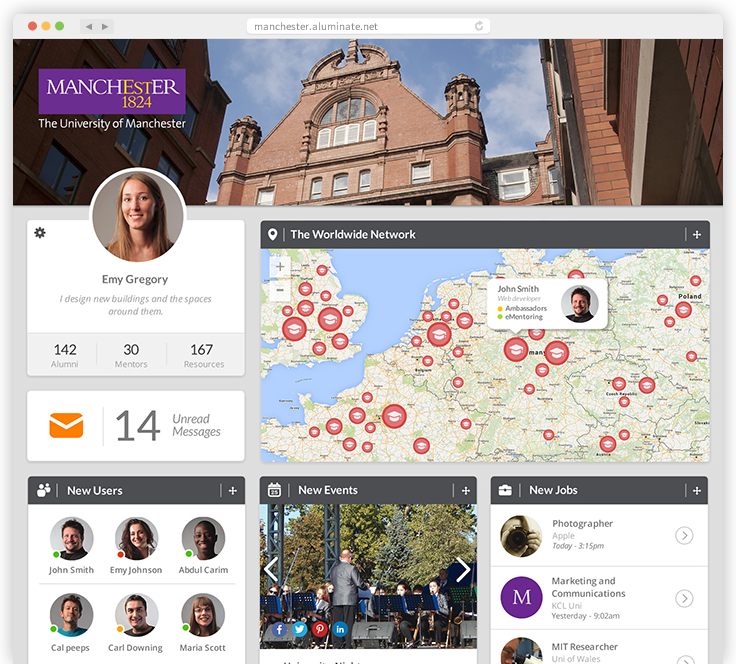Share the event on Facebook
Viewport: 736px width, 664px height.
pyautogui.click(x=279, y=629)
